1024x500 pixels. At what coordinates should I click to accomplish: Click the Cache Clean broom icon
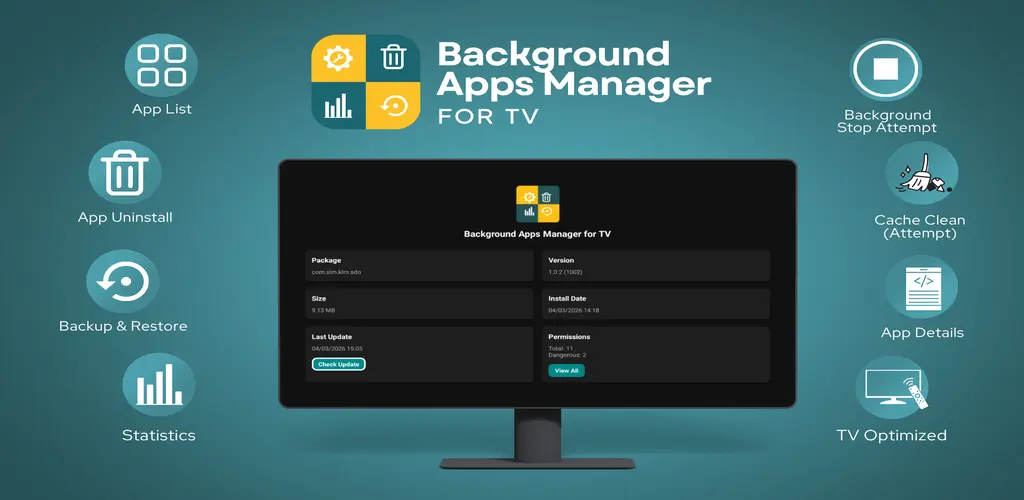coord(921,173)
